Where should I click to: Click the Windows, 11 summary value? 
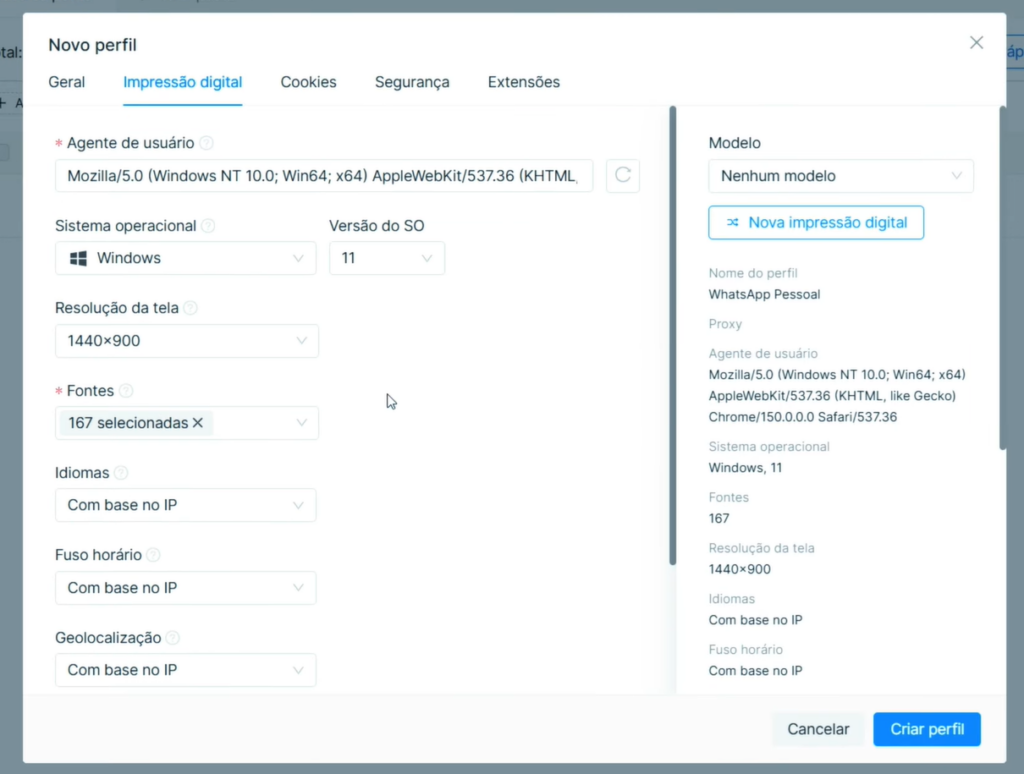(x=745, y=468)
